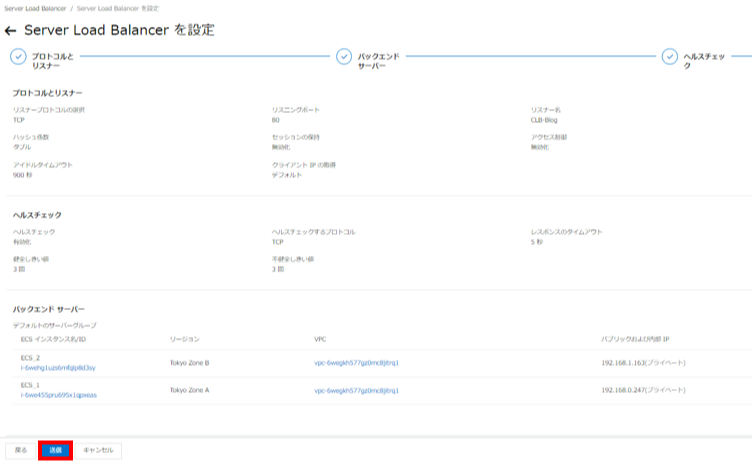Image resolution: width=752 pixels, height=470 pixels.
Task: Select the バックエンドサーバー wizard step label
Action: pos(379,61)
